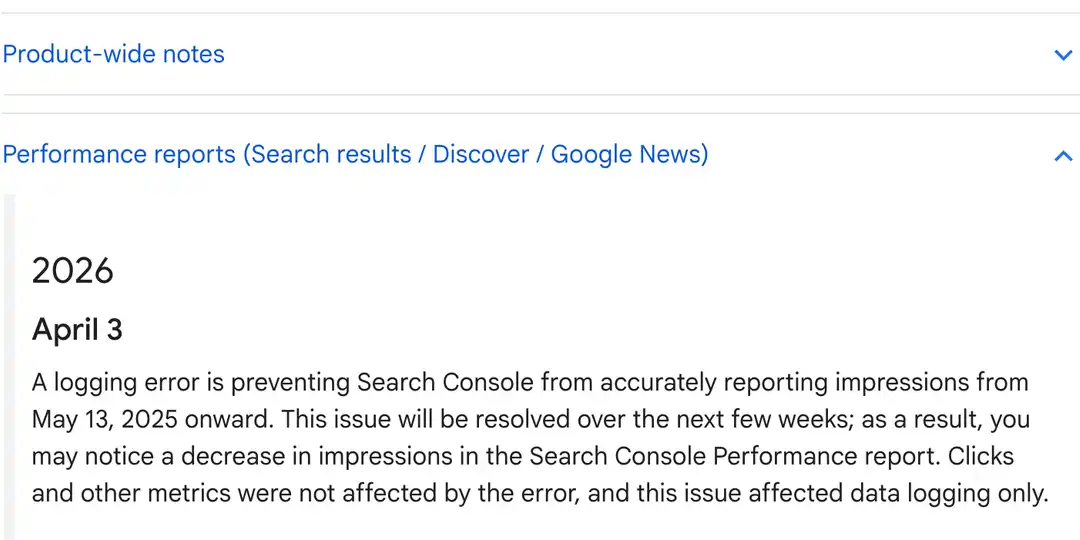Click the up chevron beside Performance reports
This screenshot has height=540, width=1080.
[x=1063, y=156]
